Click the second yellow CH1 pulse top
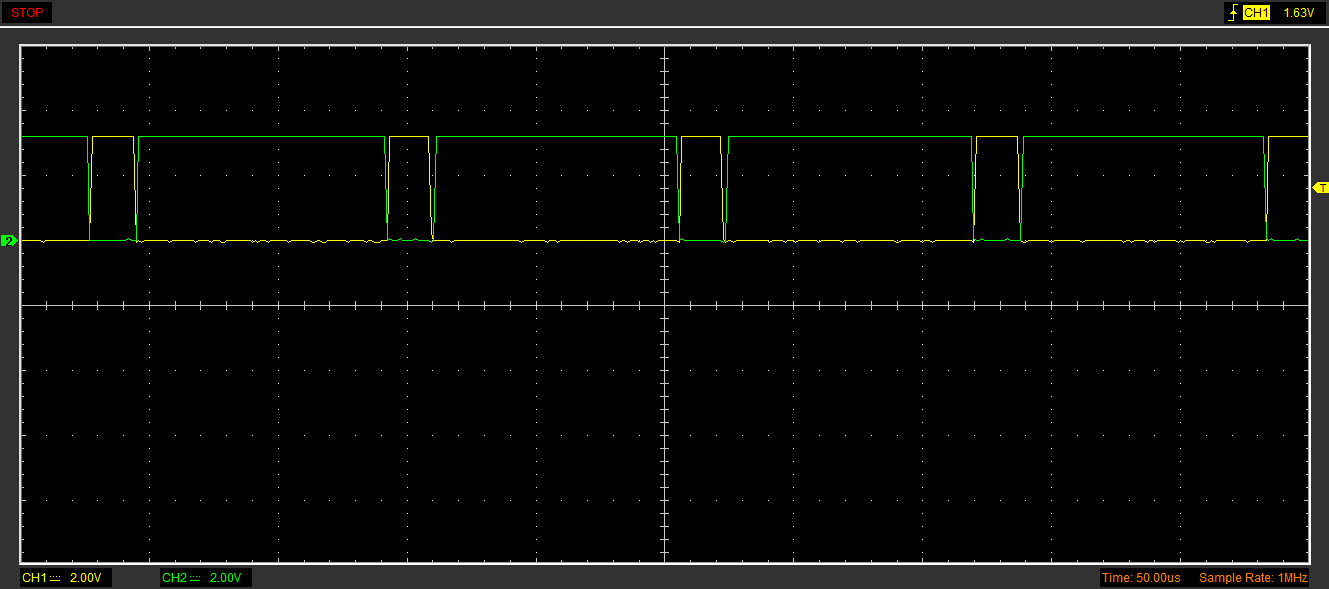This screenshot has width=1329, height=589. coord(409,136)
